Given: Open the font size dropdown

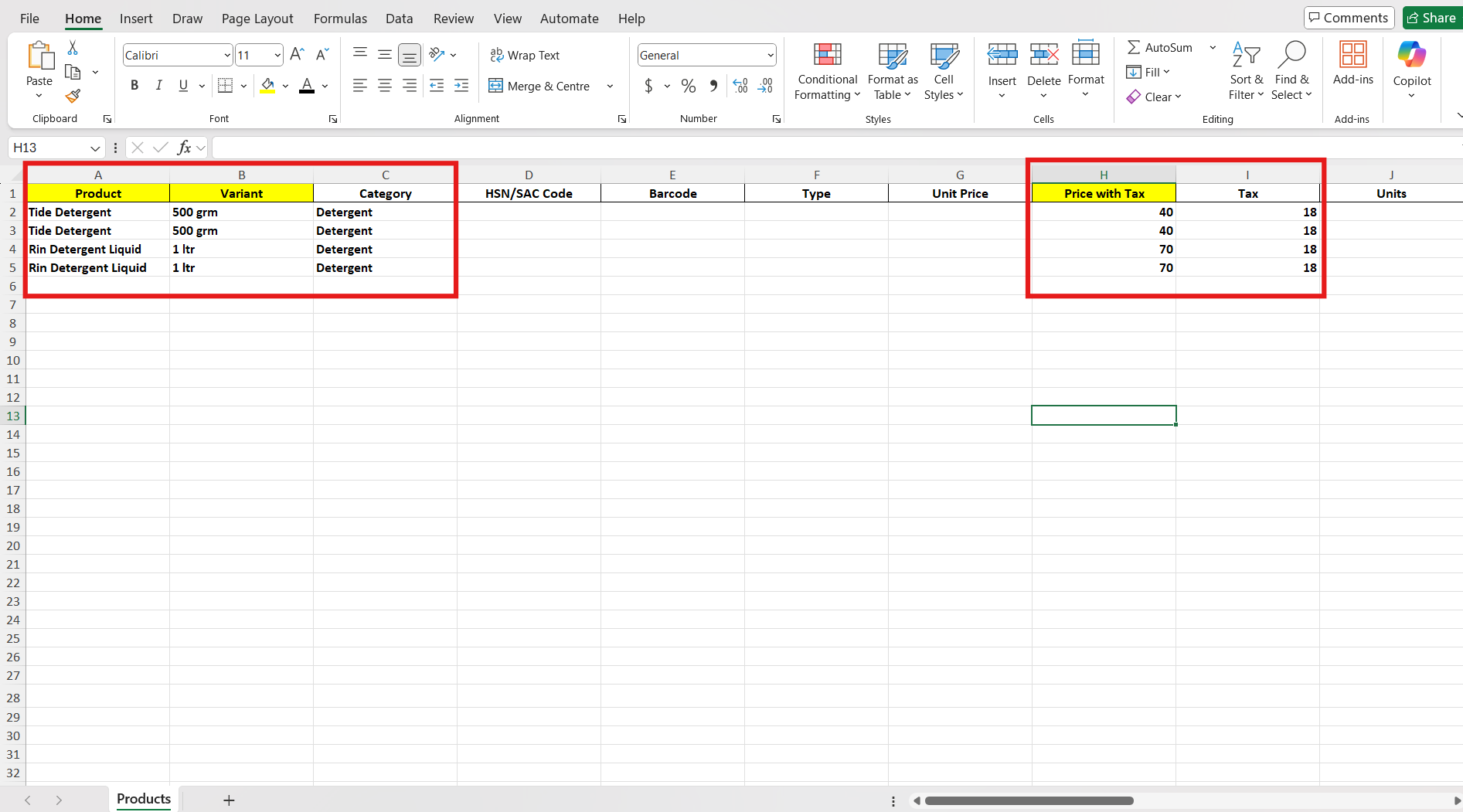Looking at the screenshot, I should pyautogui.click(x=277, y=55).
